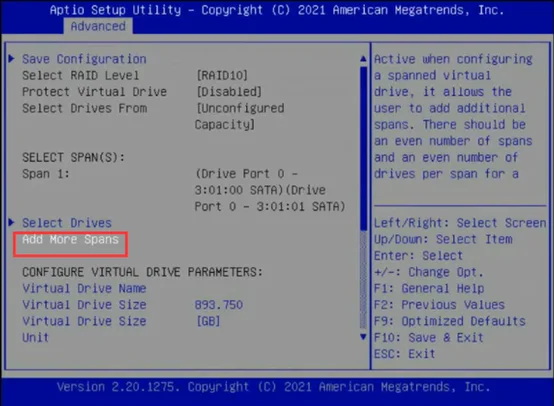Click the SELECT SPAN(S): heading

pyautogui.click(x=73, y=157)
